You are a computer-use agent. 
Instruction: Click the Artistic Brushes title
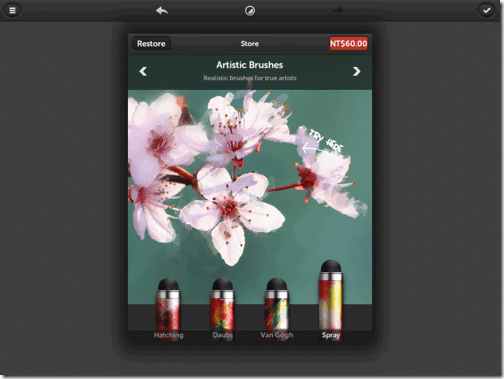tap(250, 65)
